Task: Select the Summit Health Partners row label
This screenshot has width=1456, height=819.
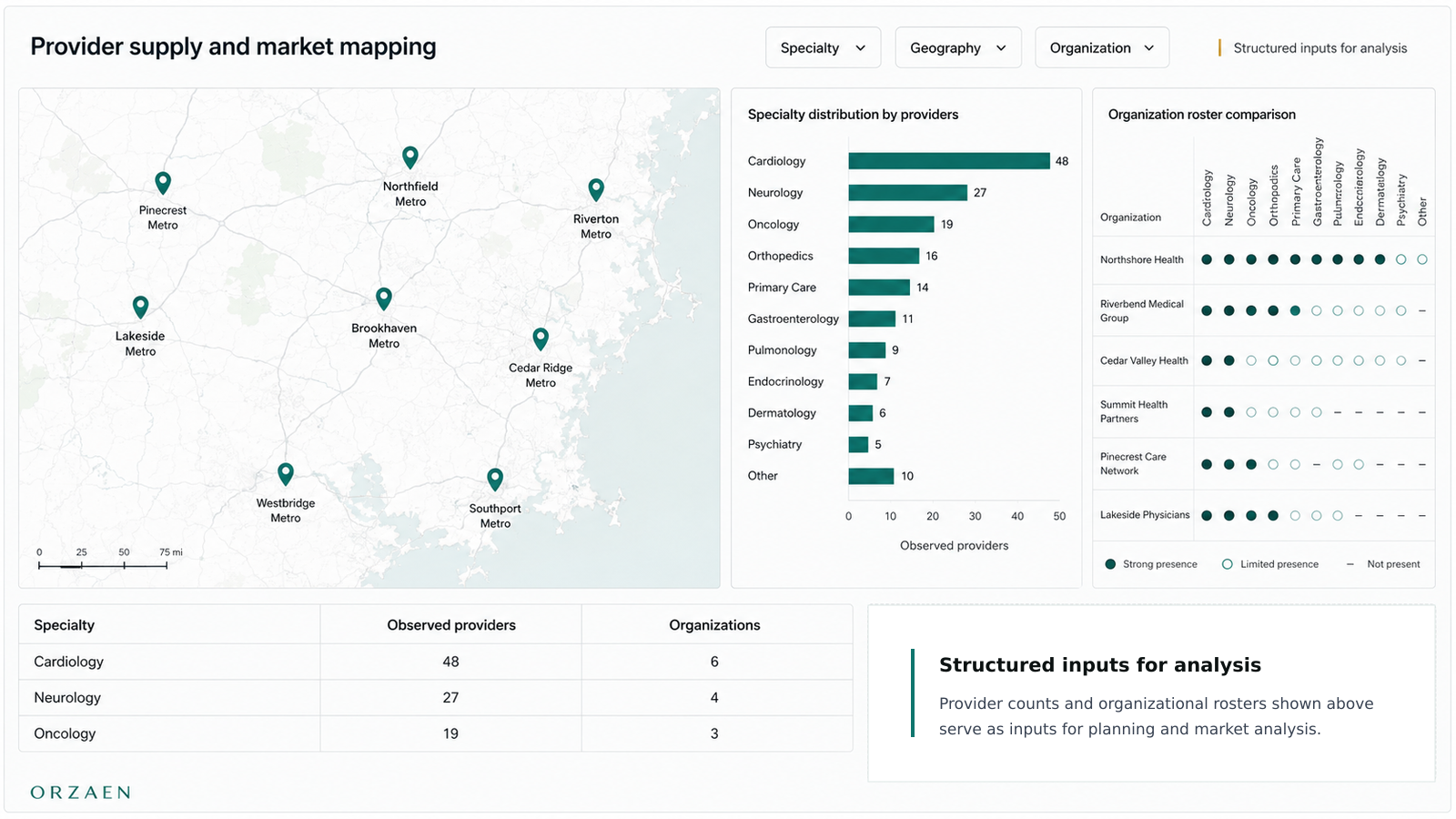Action: click(x=1134, y=411)
